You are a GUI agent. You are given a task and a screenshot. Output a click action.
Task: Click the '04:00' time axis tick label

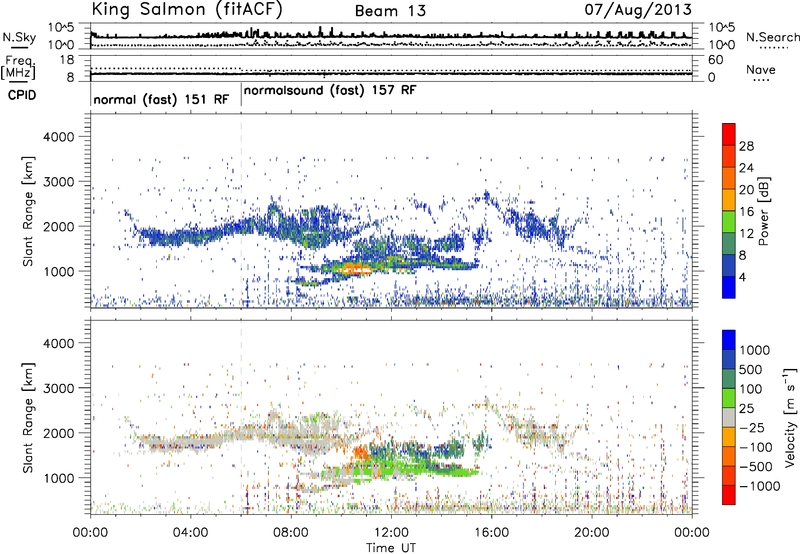tap(190, 533)
